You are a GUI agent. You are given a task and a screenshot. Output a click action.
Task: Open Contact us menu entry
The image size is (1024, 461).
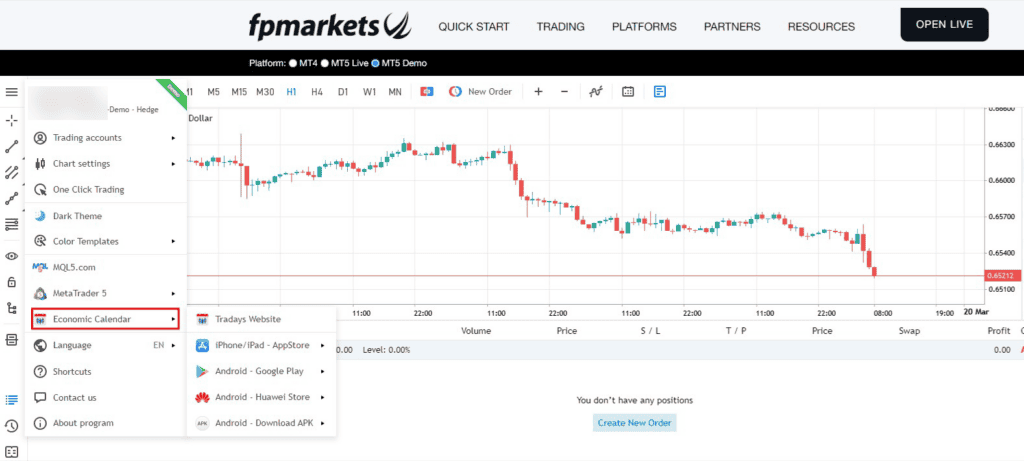pyautogui.click(x=105, y=398)
